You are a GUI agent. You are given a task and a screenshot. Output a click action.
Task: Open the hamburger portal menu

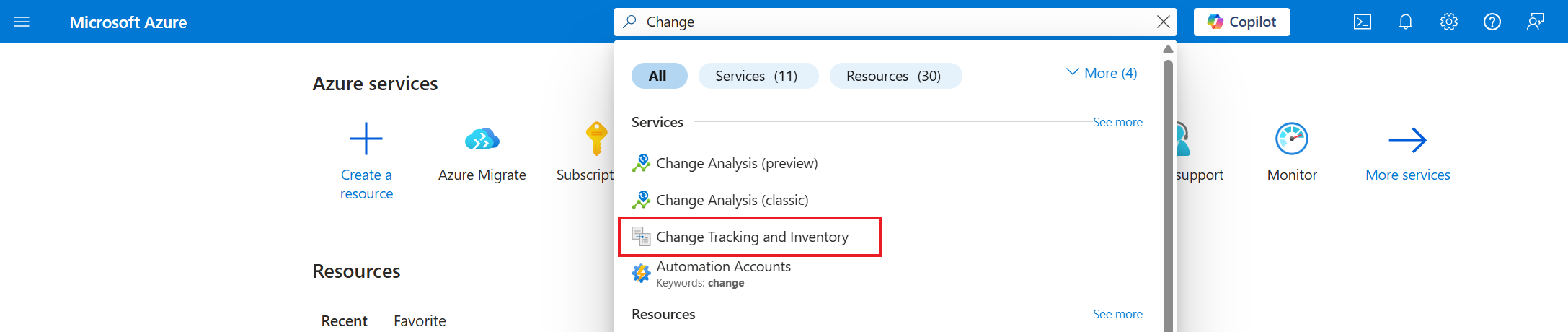point(22,22)
